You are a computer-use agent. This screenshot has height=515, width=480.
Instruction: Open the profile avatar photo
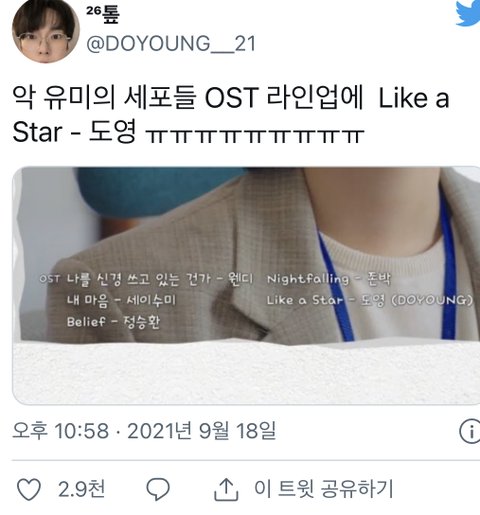coord(46,31)
